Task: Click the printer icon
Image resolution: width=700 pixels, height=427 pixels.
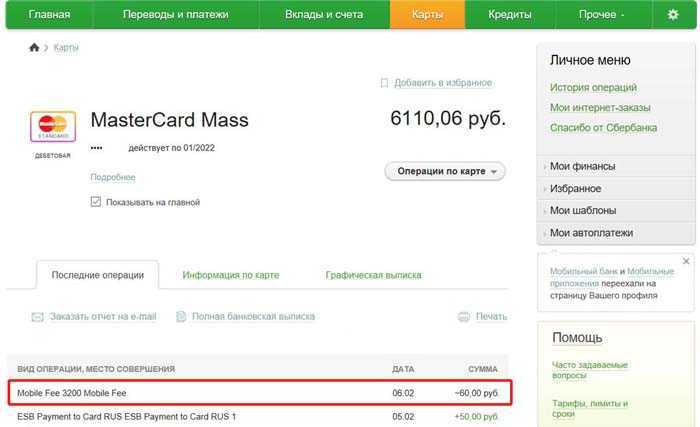Action: [x=464, y=317]
